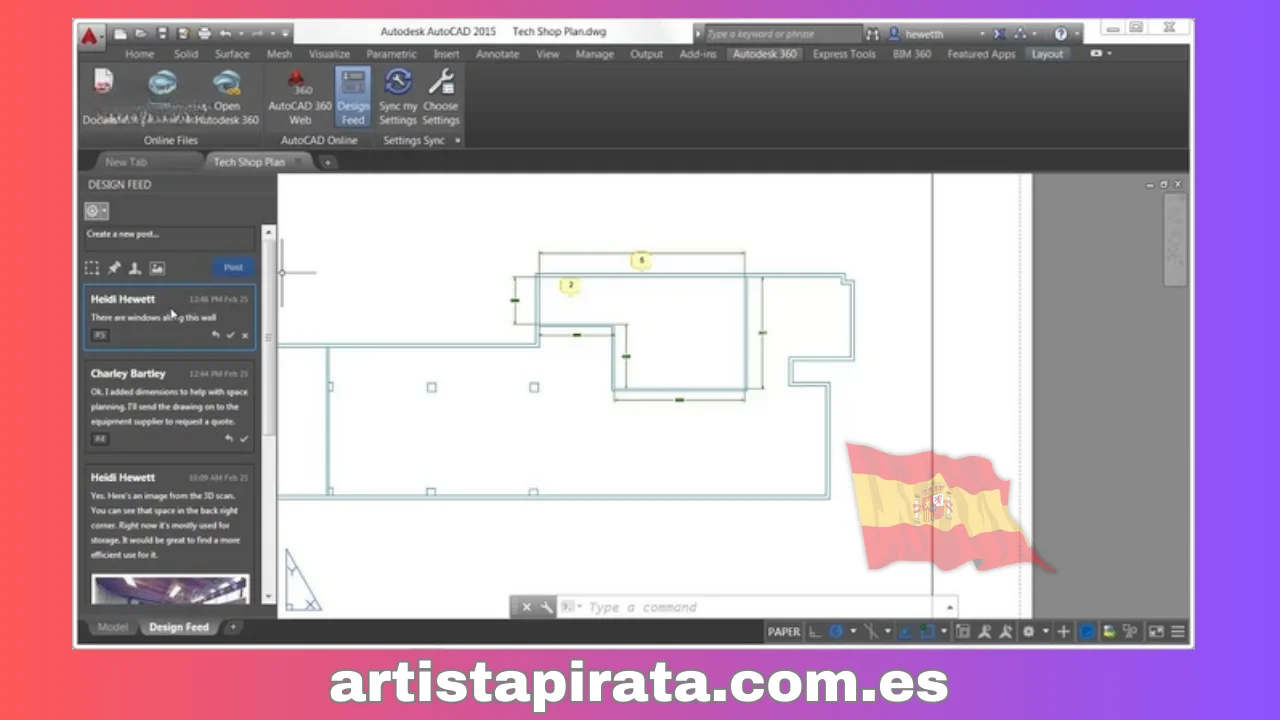Click the bubble 2 marker on drawing
The height and width of the screenshot is (720, 1280).
(x=570, y=286)
